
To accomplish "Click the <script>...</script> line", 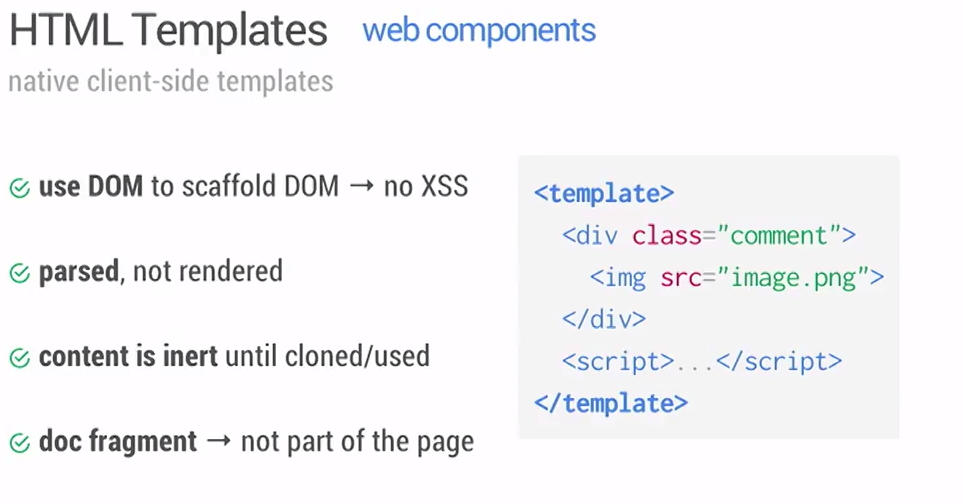I will point(702,362).
